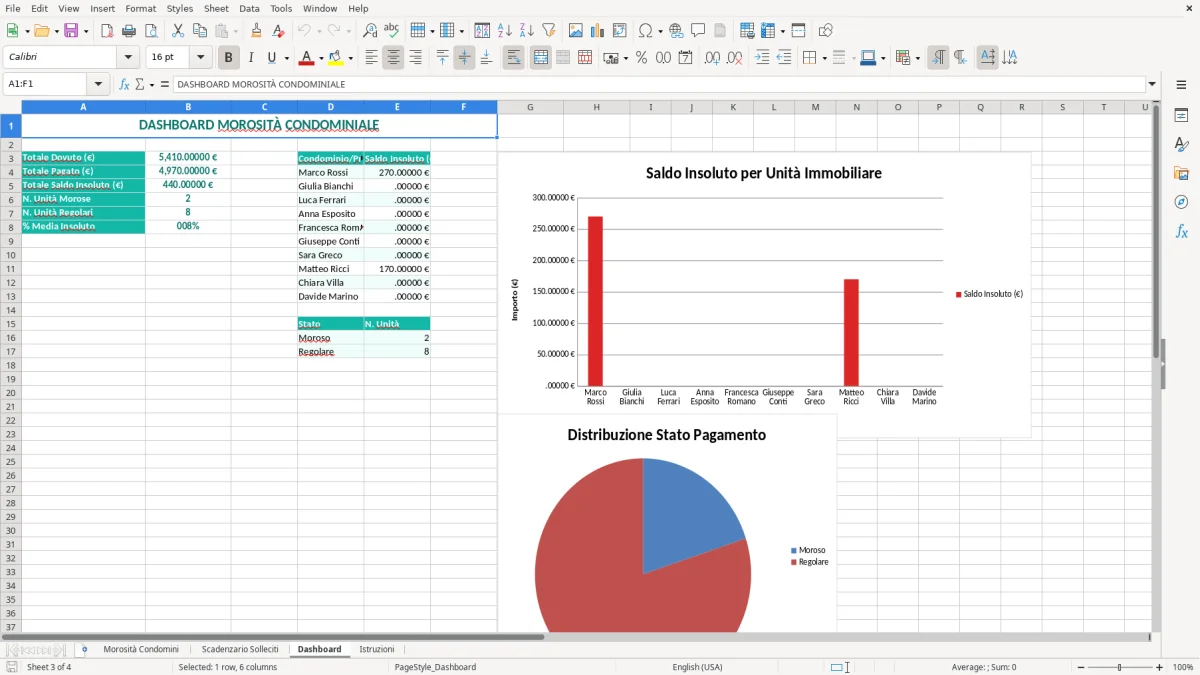1200x675 pixels.
Task: Cut selection with the scissors icon
Action: (178, 31)
